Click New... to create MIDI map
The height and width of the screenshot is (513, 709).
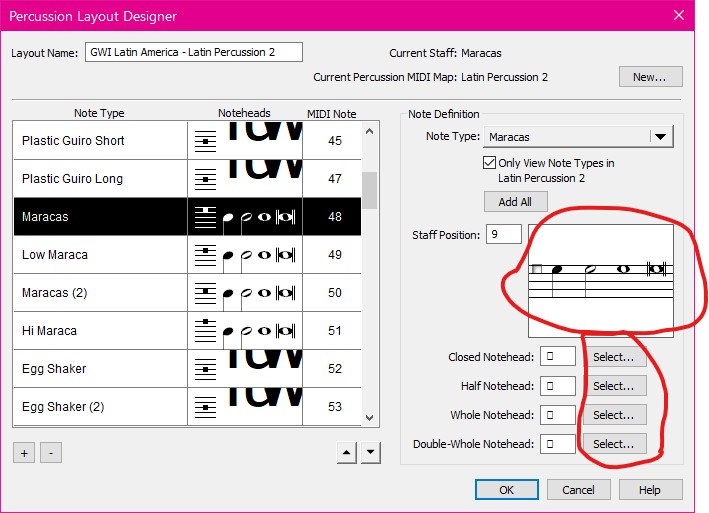[650, 77]
